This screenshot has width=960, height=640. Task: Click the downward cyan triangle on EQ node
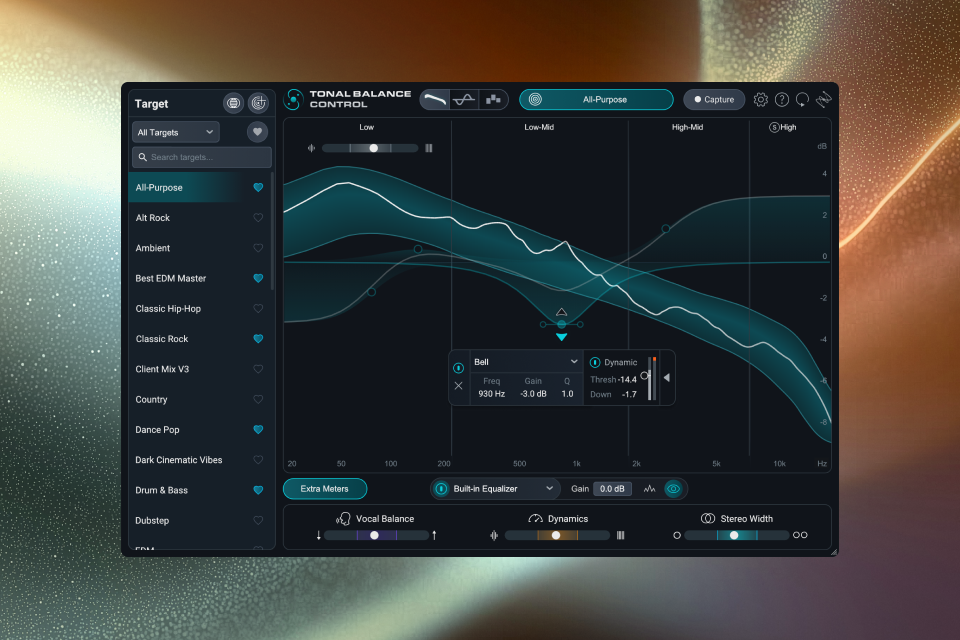561,337
